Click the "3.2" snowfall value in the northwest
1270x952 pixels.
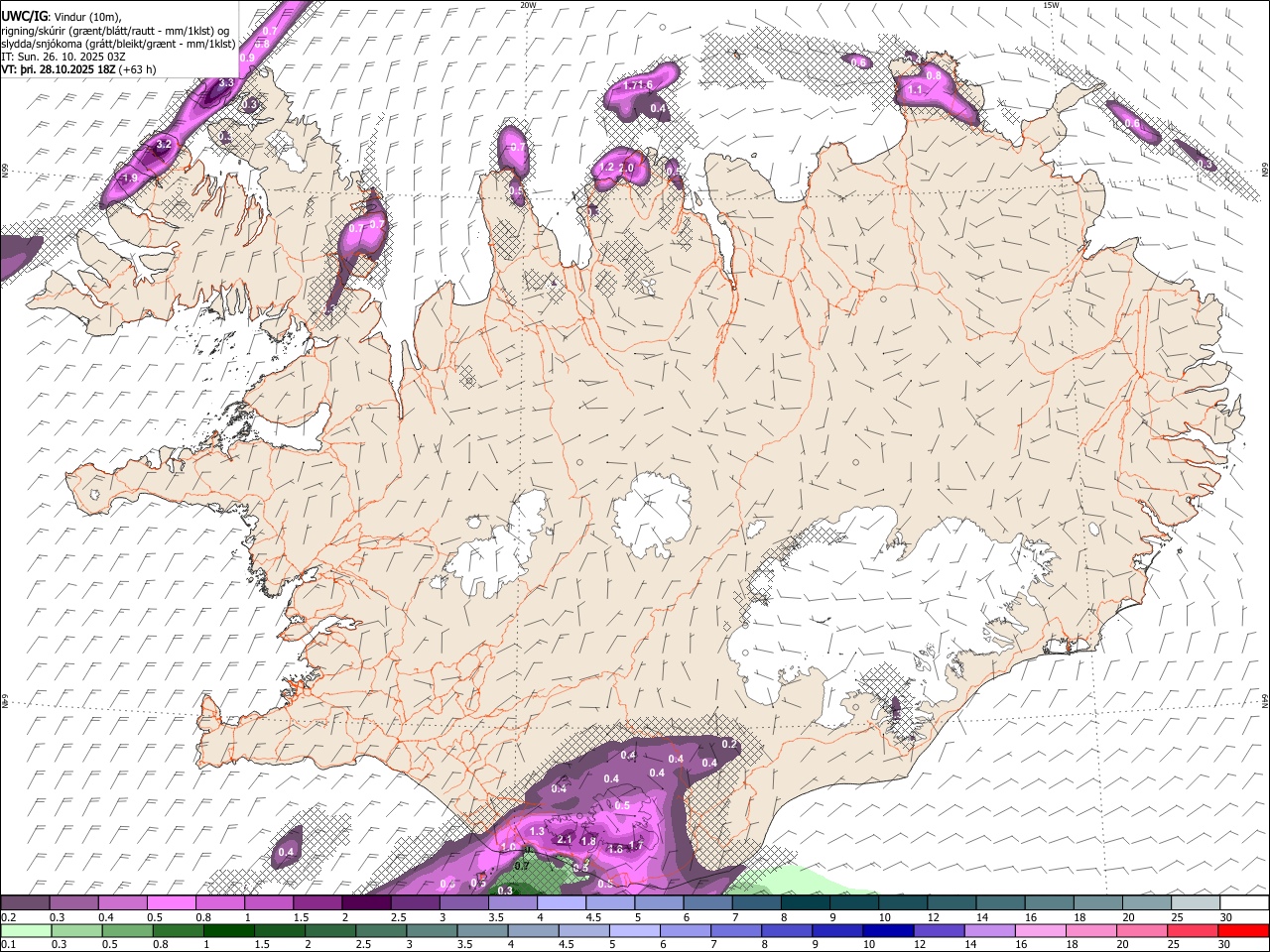[x=165, y=145]
